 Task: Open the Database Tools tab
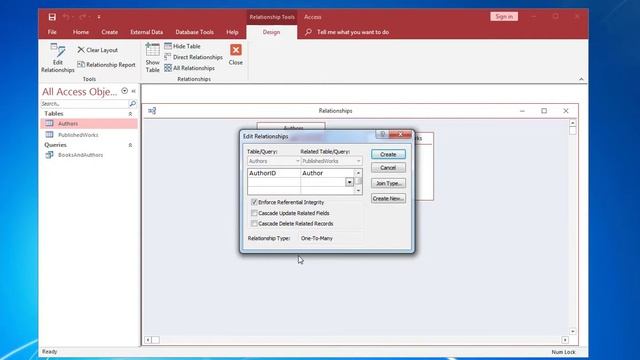[x=194, y=32]
